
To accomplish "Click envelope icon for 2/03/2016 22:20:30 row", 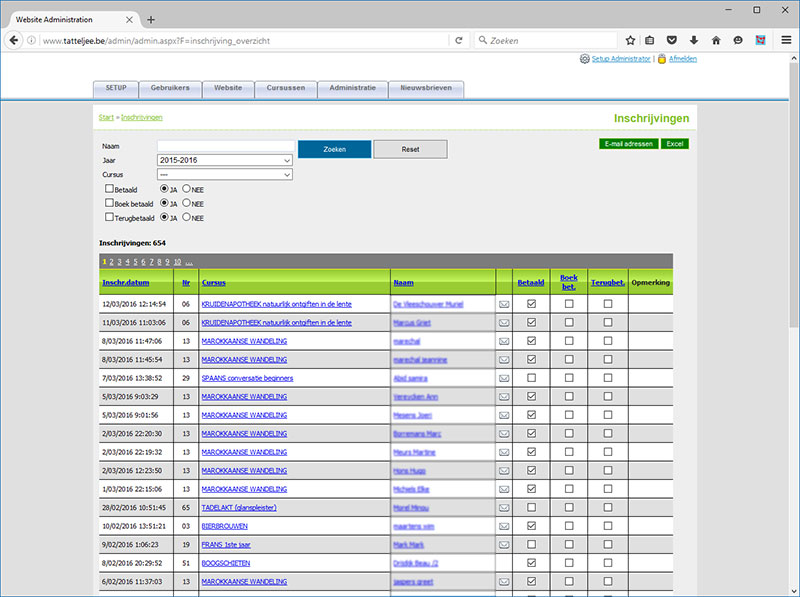I will pos(504,434).
